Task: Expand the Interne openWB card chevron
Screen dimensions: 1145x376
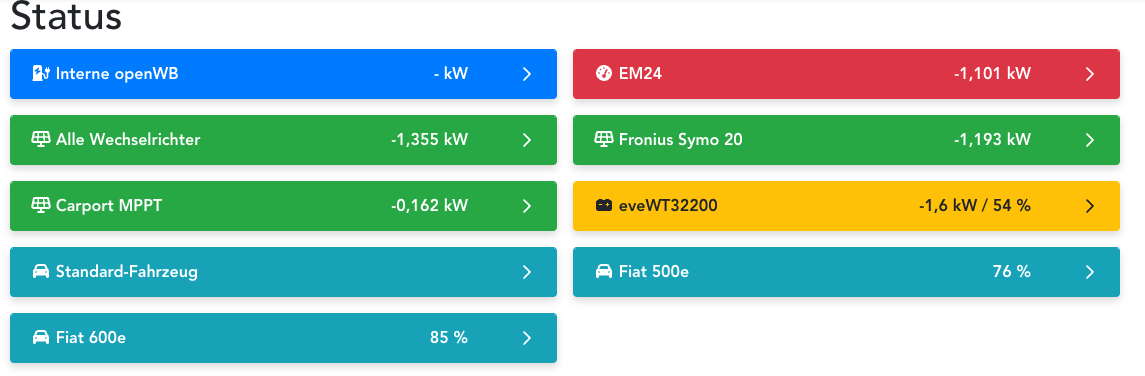Action: pos(526,74)
